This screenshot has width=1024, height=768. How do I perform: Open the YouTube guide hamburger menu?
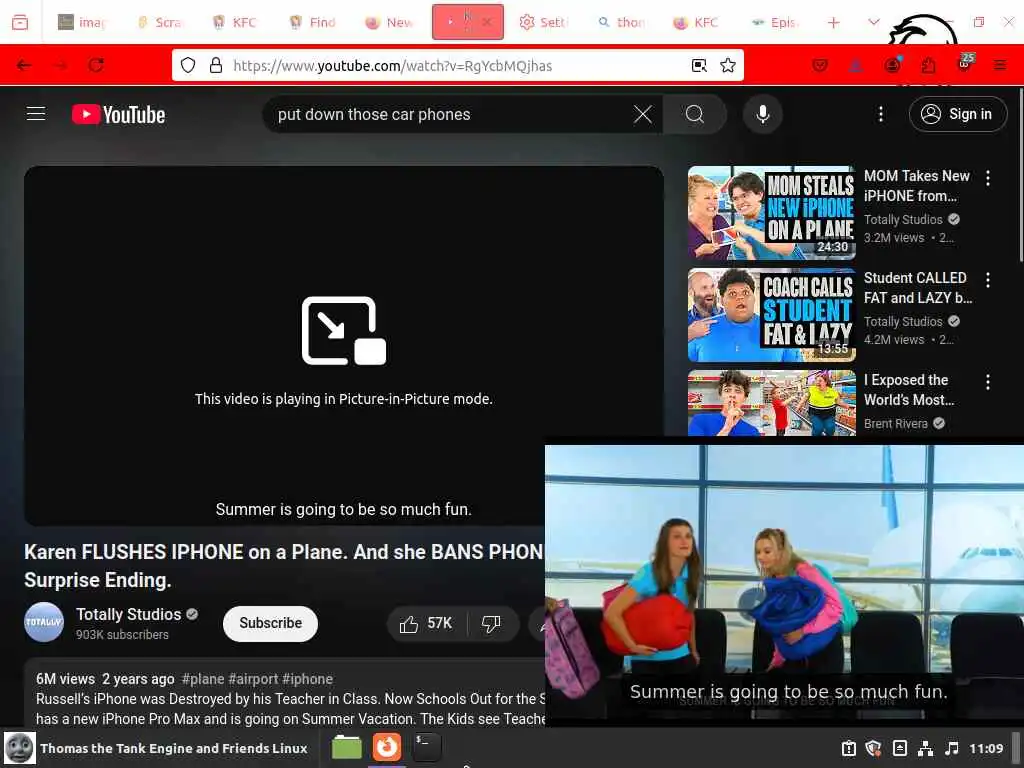point(36,114)
